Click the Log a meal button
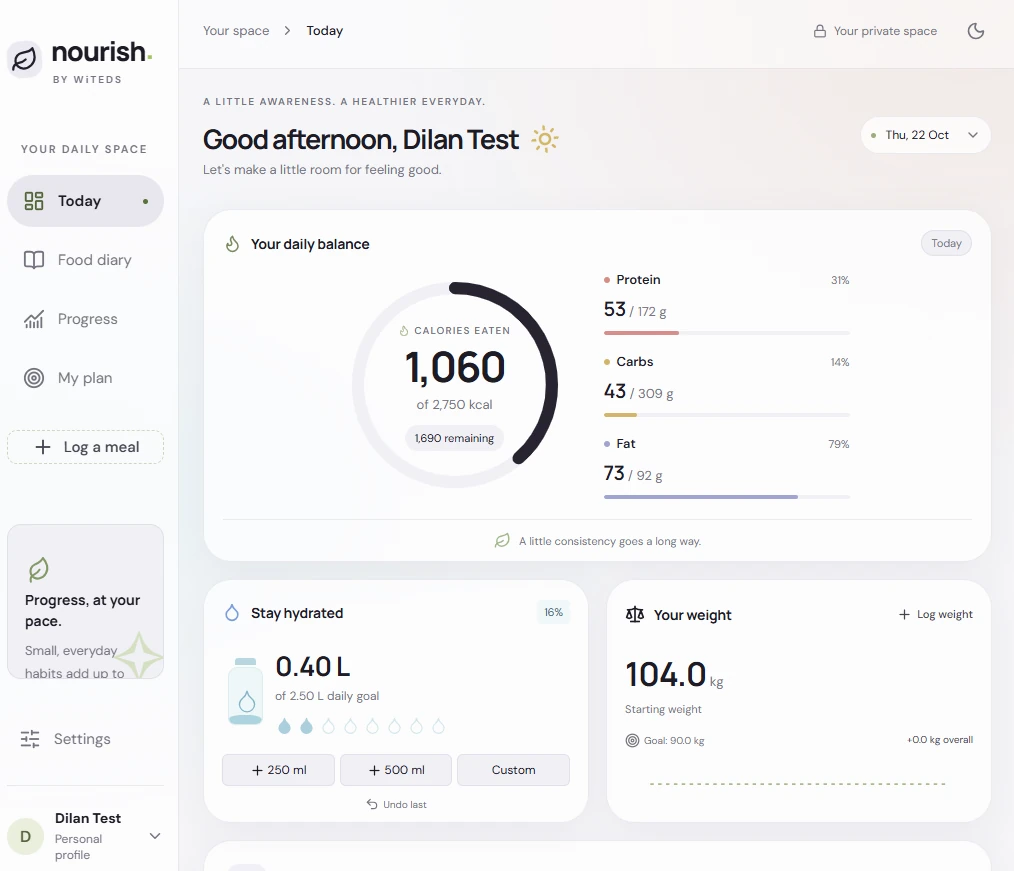Image resolution: width=1014 pixels, height=871 pixels. [85, 447]
